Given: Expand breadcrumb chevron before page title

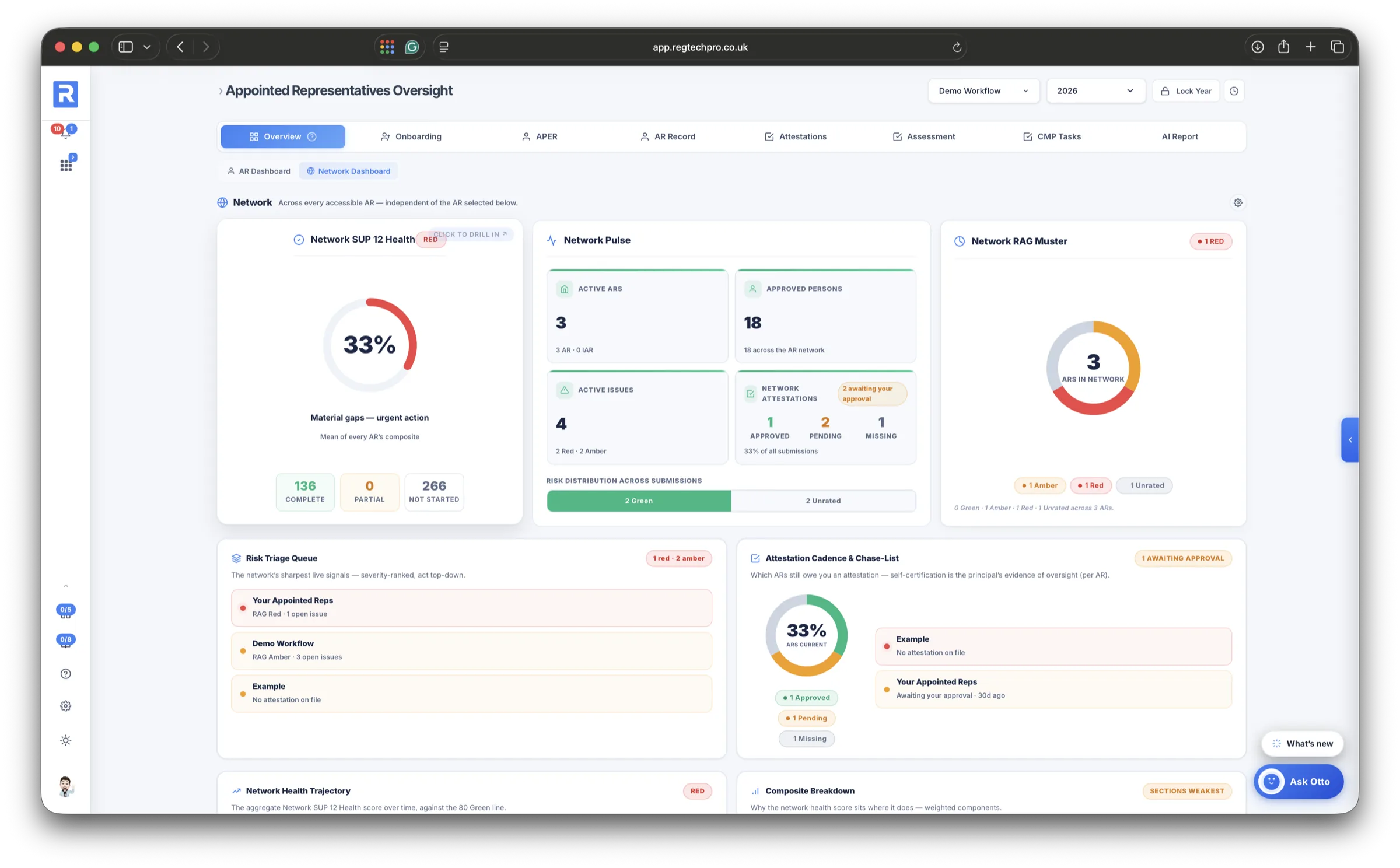Looking at the screenshot, I should click(220, 91).
